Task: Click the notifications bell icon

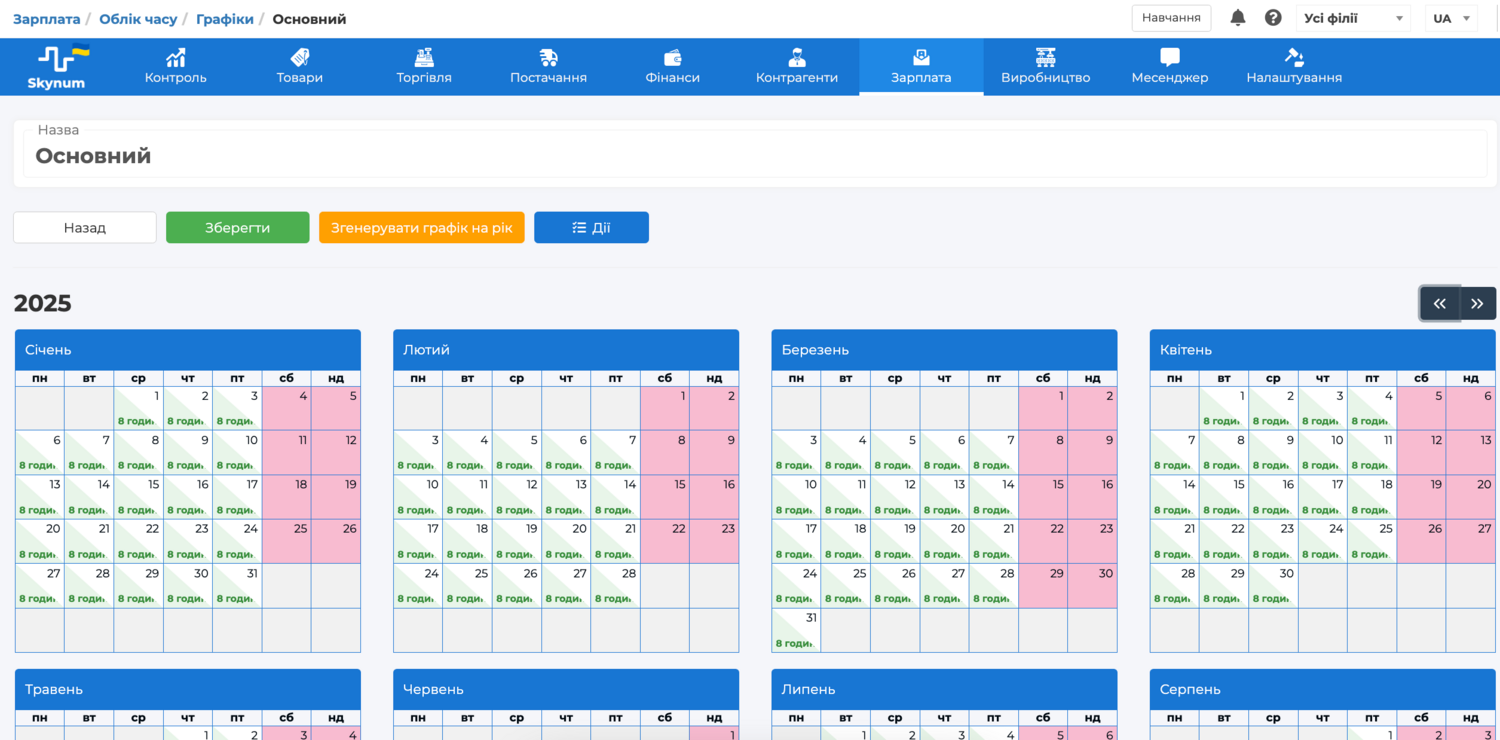Action: point(1238,18)
